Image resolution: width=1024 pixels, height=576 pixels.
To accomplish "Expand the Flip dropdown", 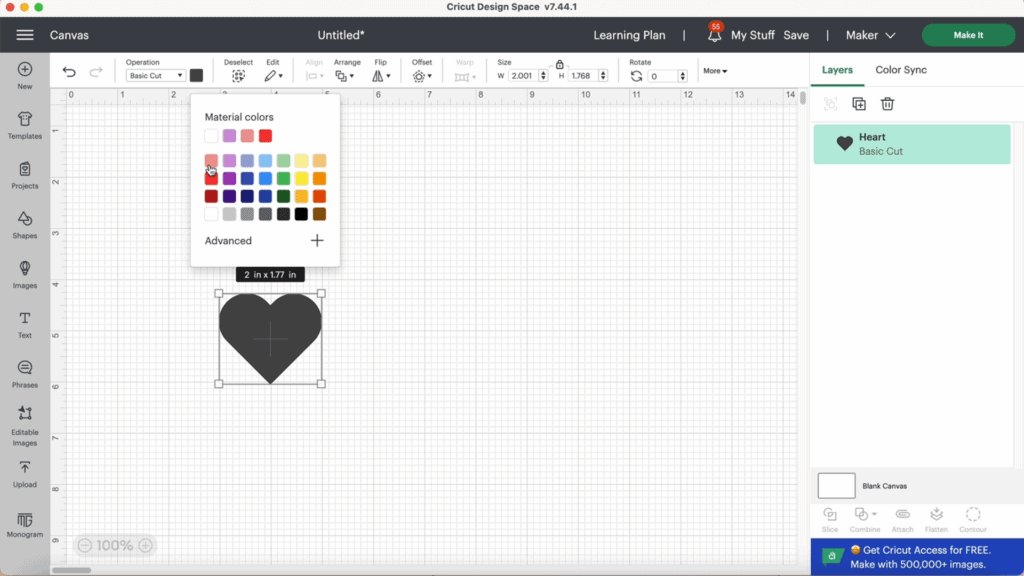I will pyautogui.click(x=381, y=76).
